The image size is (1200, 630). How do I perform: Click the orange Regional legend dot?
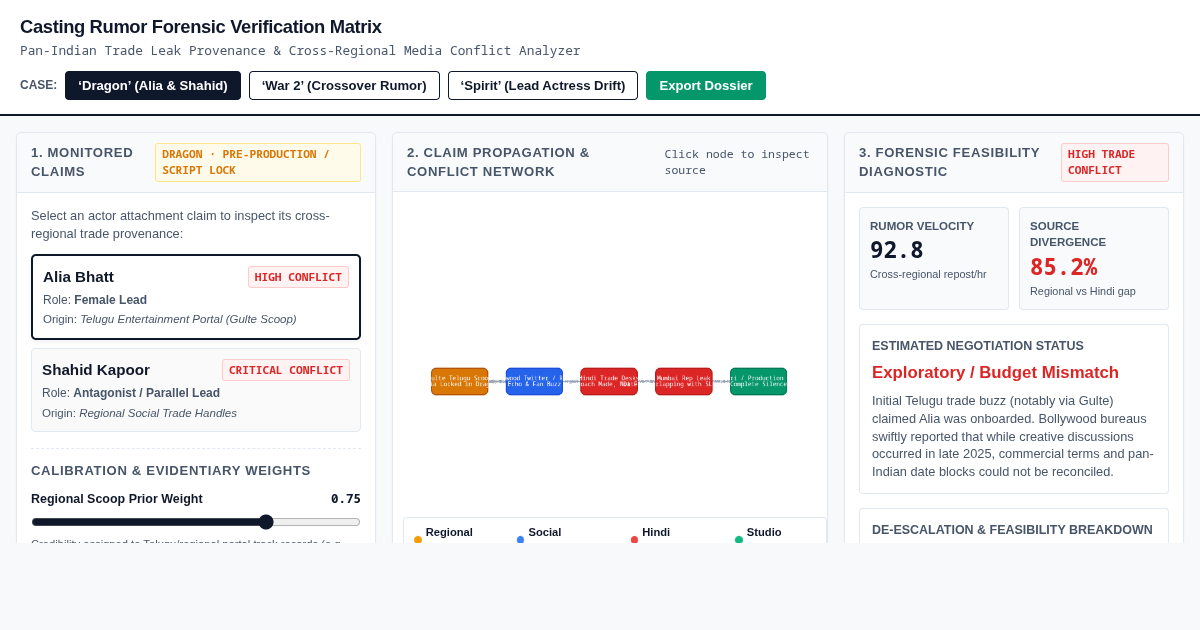[x=418, y=540]
